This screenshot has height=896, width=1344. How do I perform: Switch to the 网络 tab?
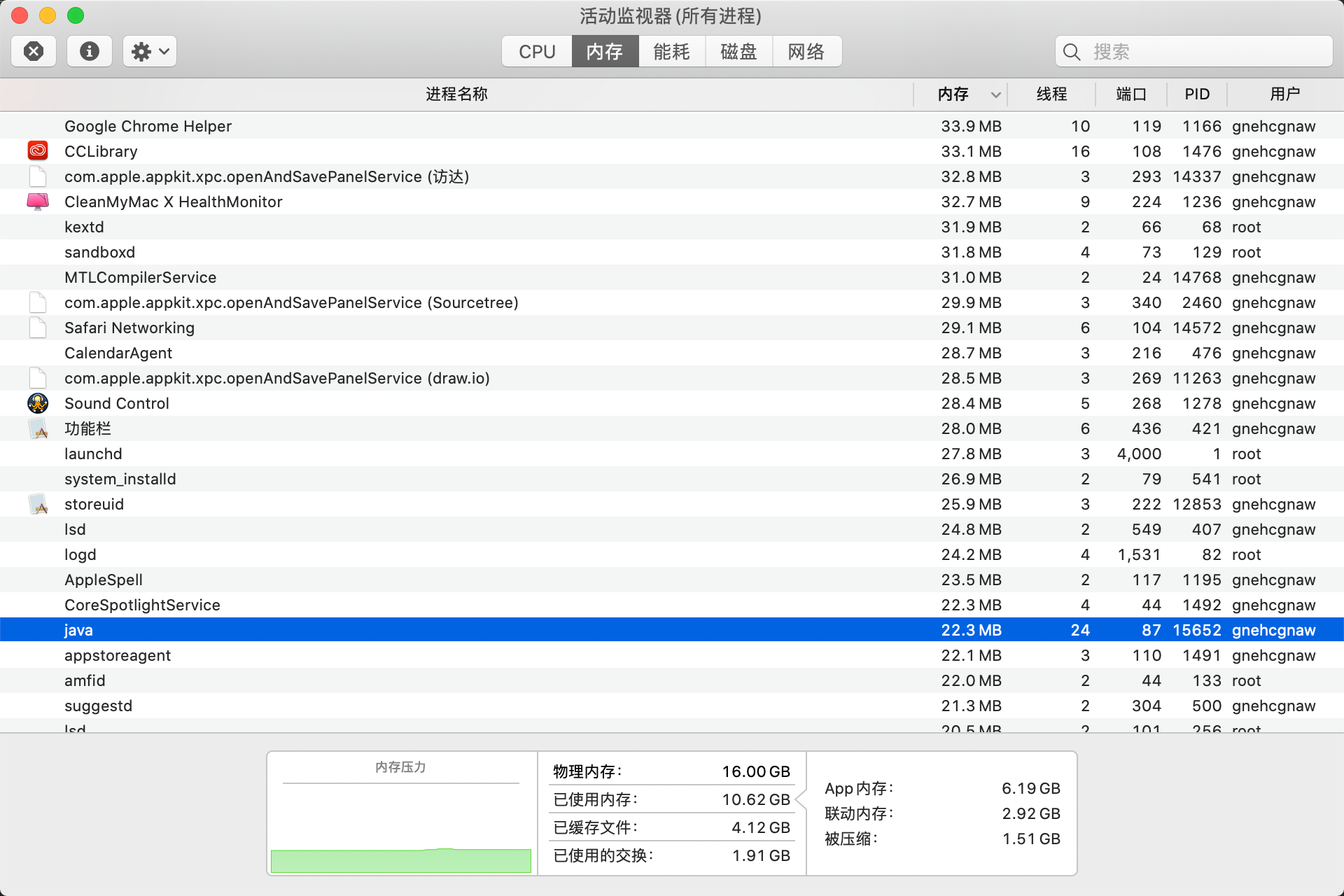(x=806, y=52)
